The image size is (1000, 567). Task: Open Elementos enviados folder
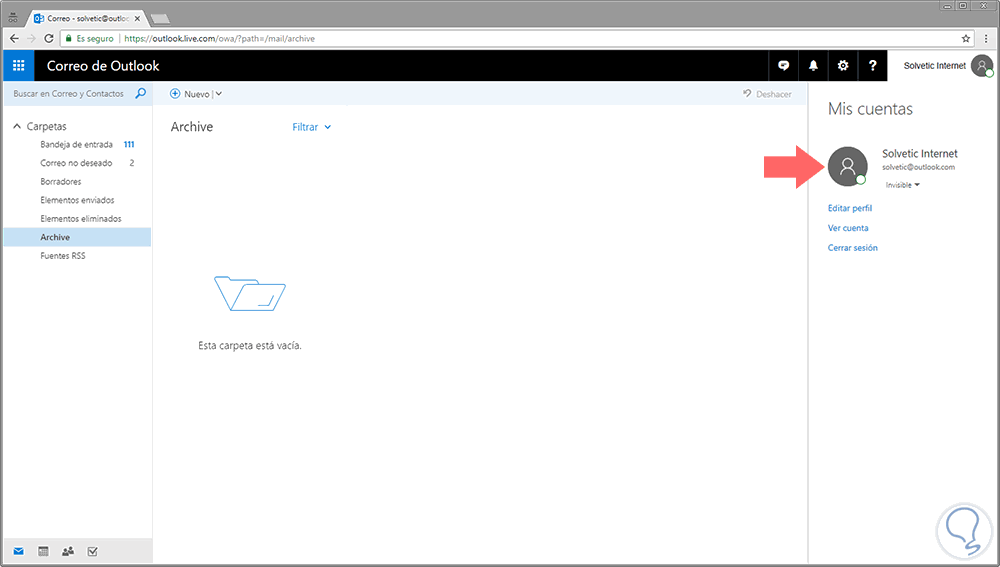pyautogui.click(x=77, y=200)
